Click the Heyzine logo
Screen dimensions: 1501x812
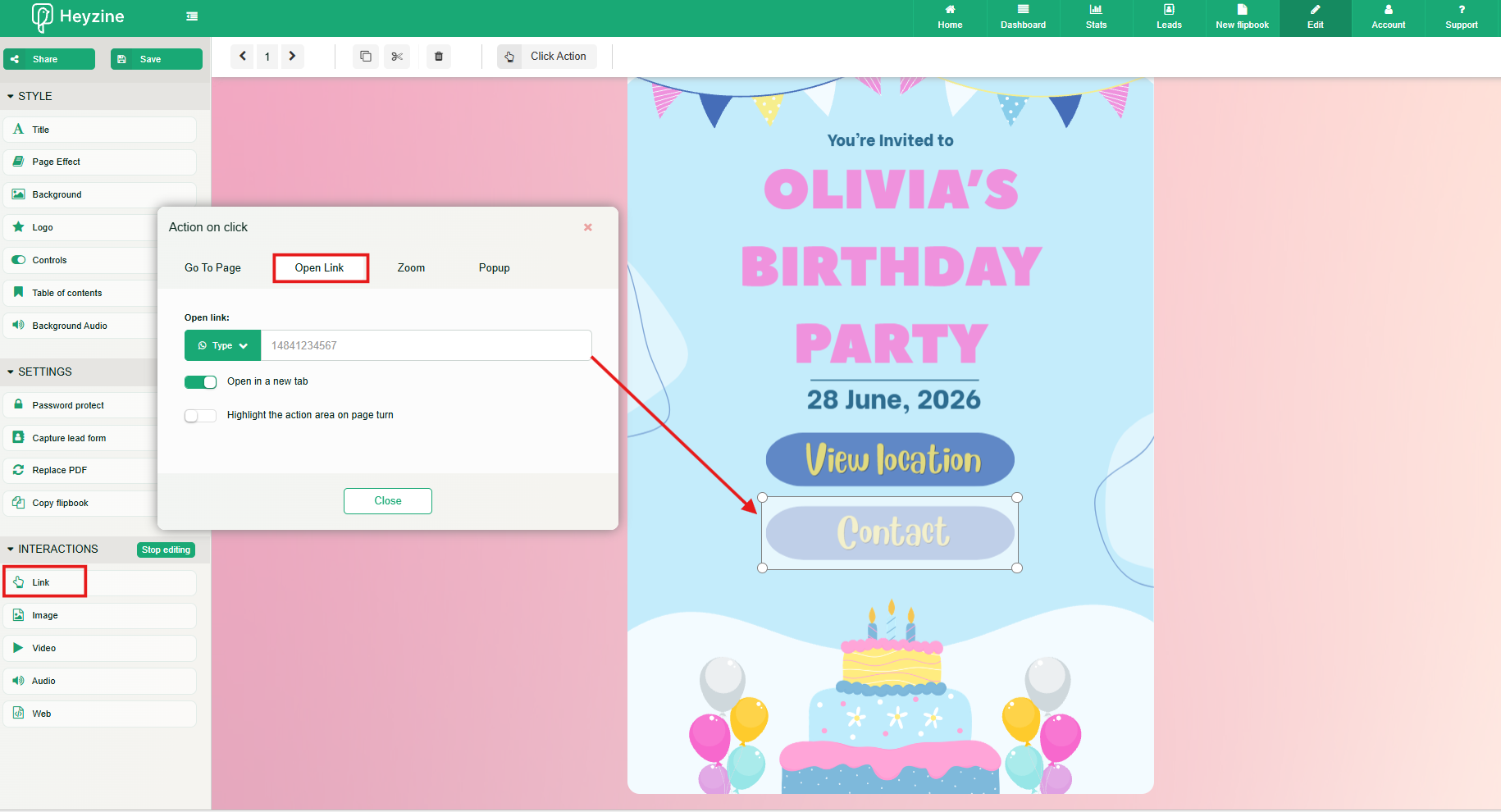point(78,17)
